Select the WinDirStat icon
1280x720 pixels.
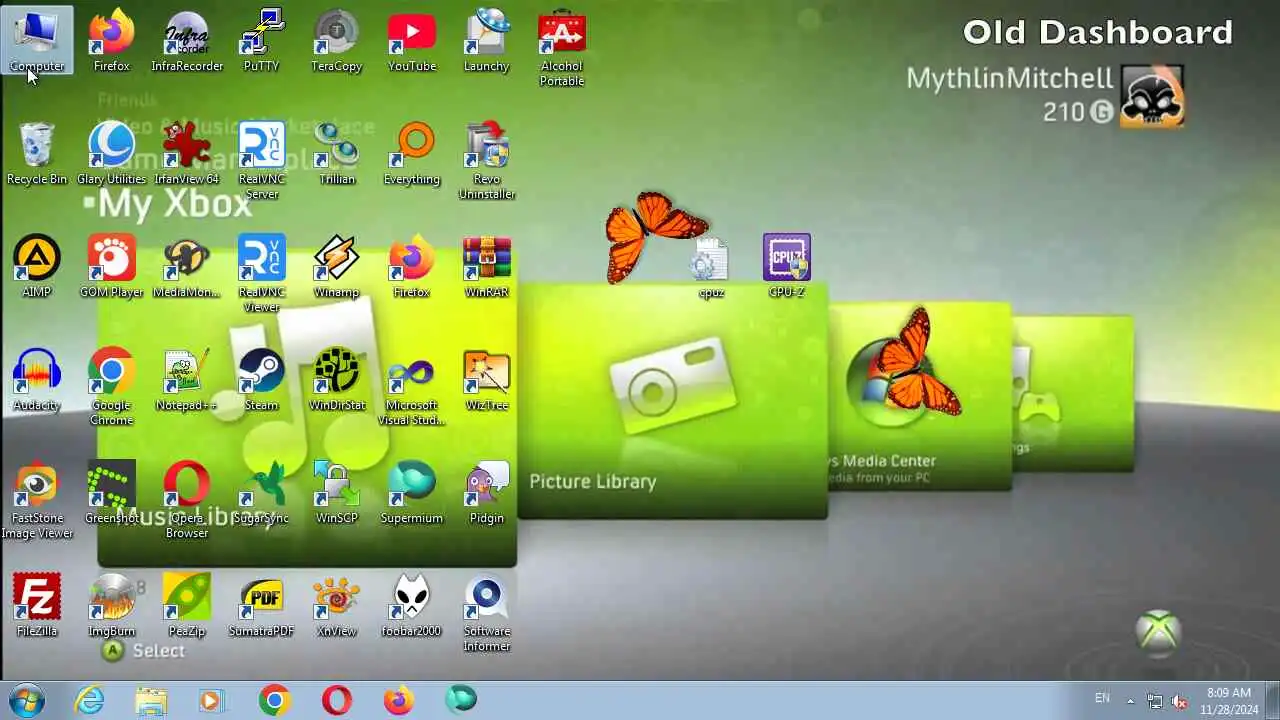337,381
